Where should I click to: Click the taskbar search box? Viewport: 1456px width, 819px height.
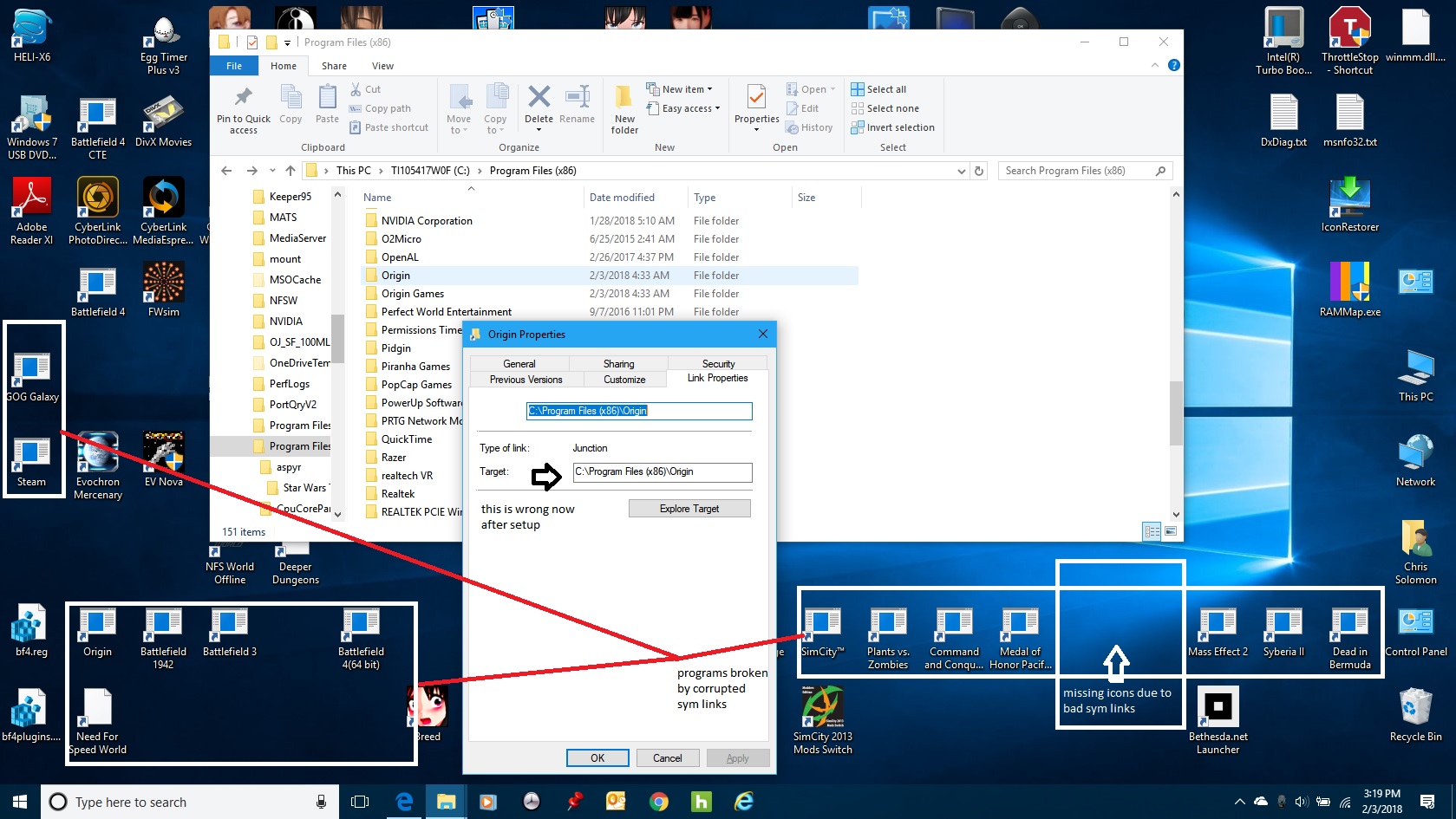(189, 802)
